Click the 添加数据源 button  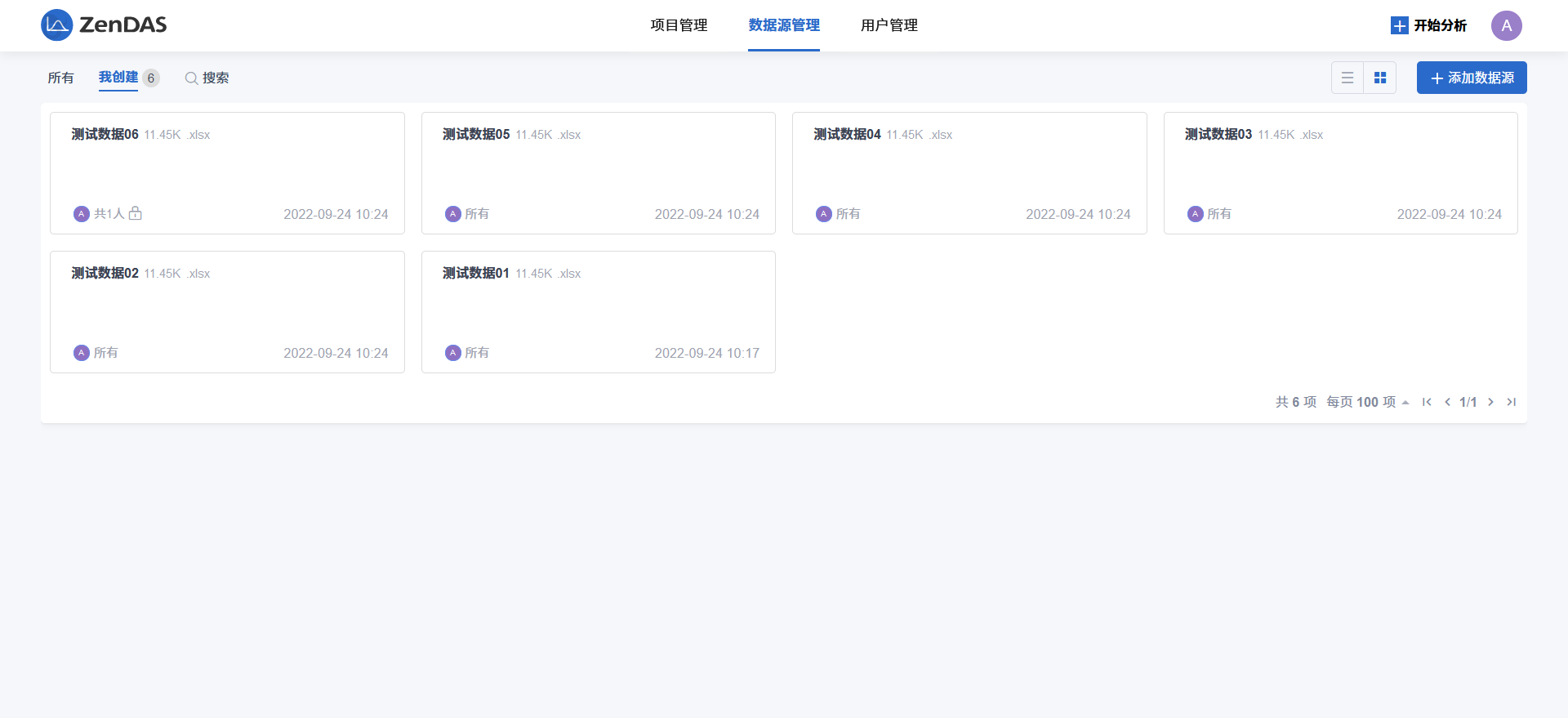pyautogui.click(x=1472, y=78)
